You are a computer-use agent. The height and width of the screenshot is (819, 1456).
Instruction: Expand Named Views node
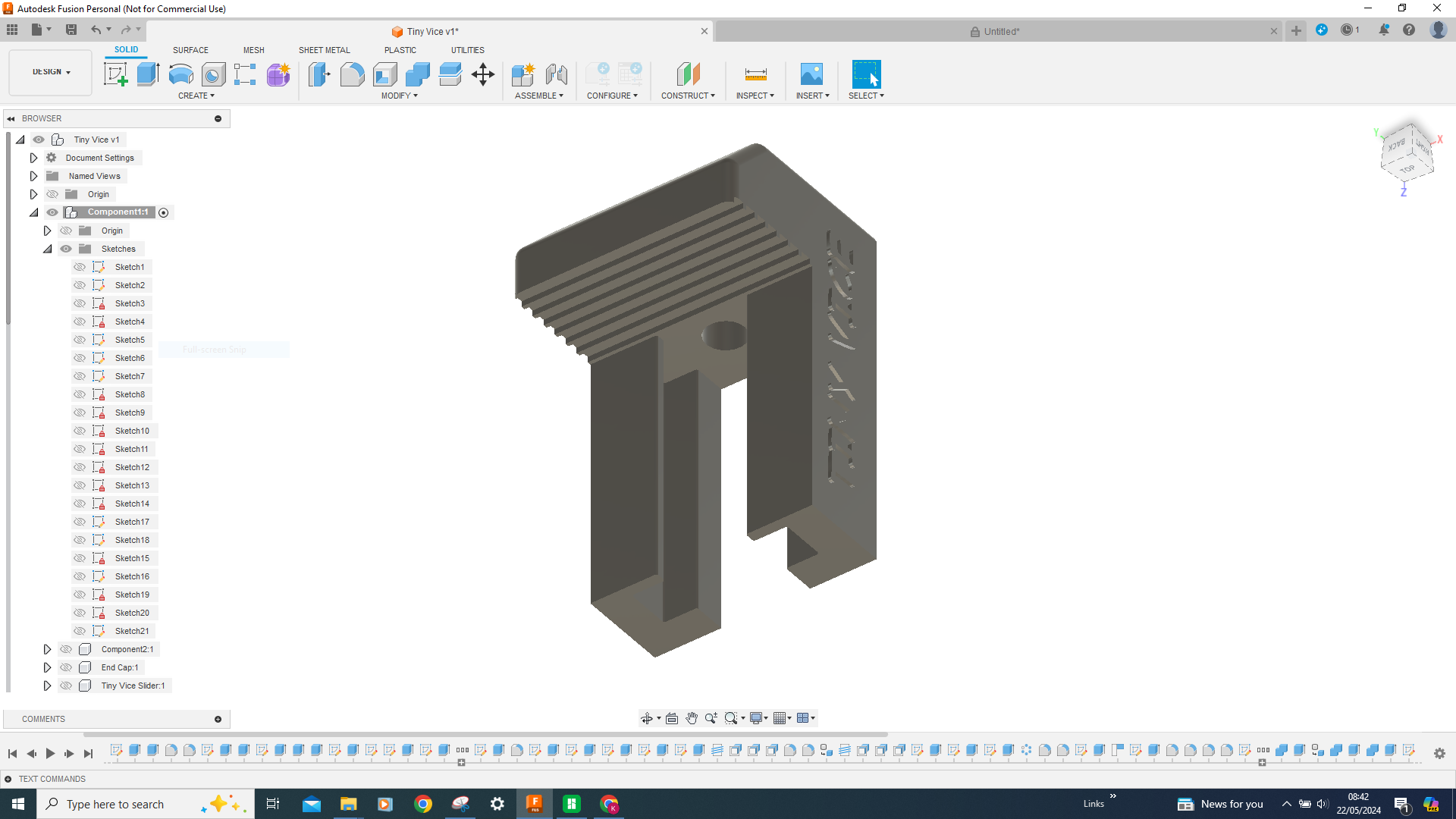pyautogui.click(x=33, y=176)
